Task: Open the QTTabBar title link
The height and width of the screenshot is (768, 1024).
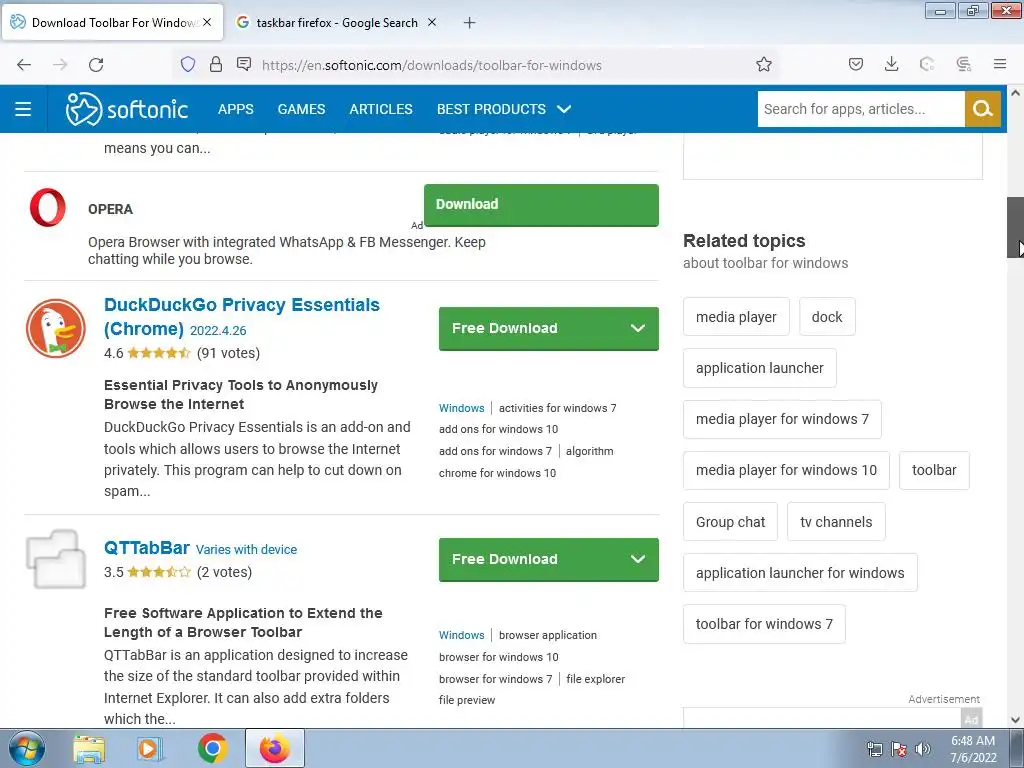Action: (146, 548)
